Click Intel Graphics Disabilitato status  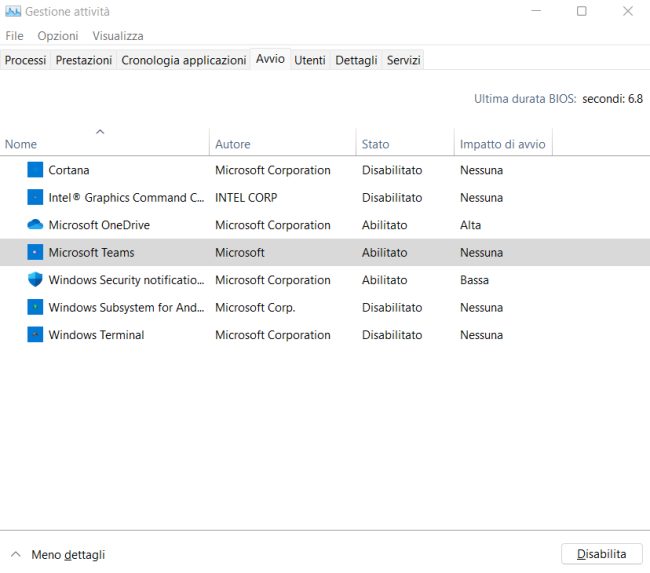click(x=392, y=197)
